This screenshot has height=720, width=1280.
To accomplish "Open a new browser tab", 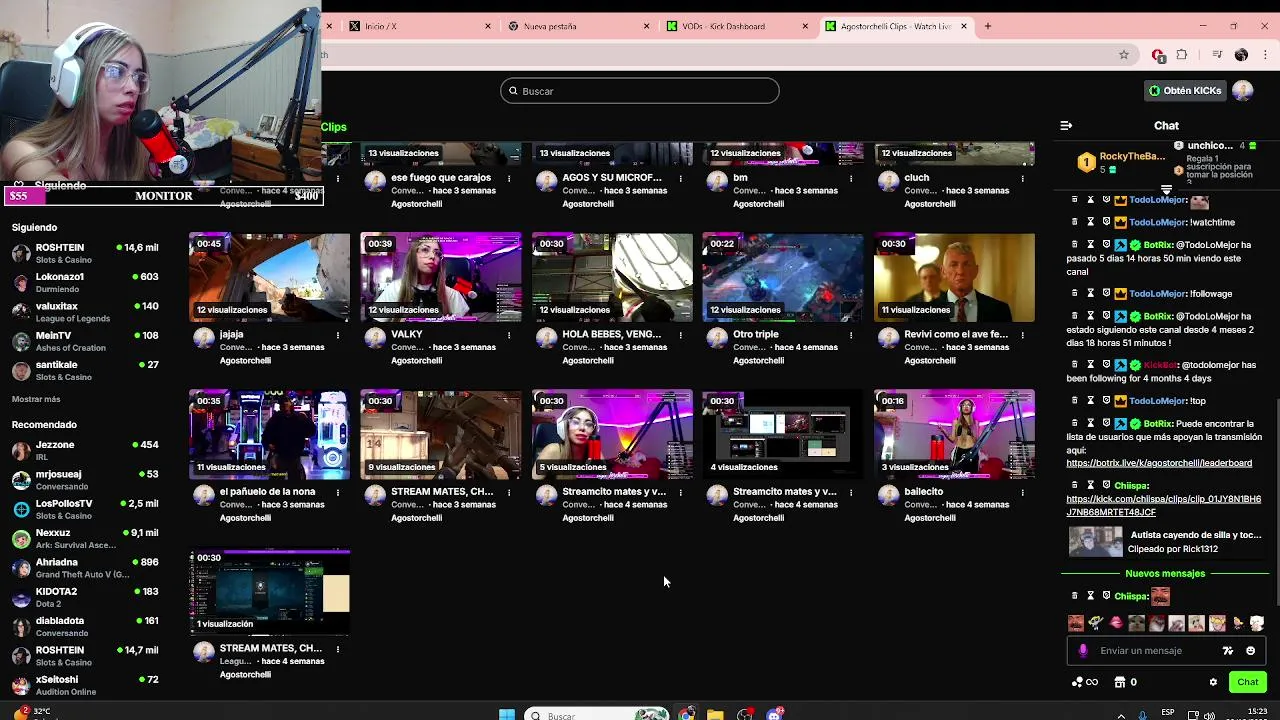I will 988,26.
